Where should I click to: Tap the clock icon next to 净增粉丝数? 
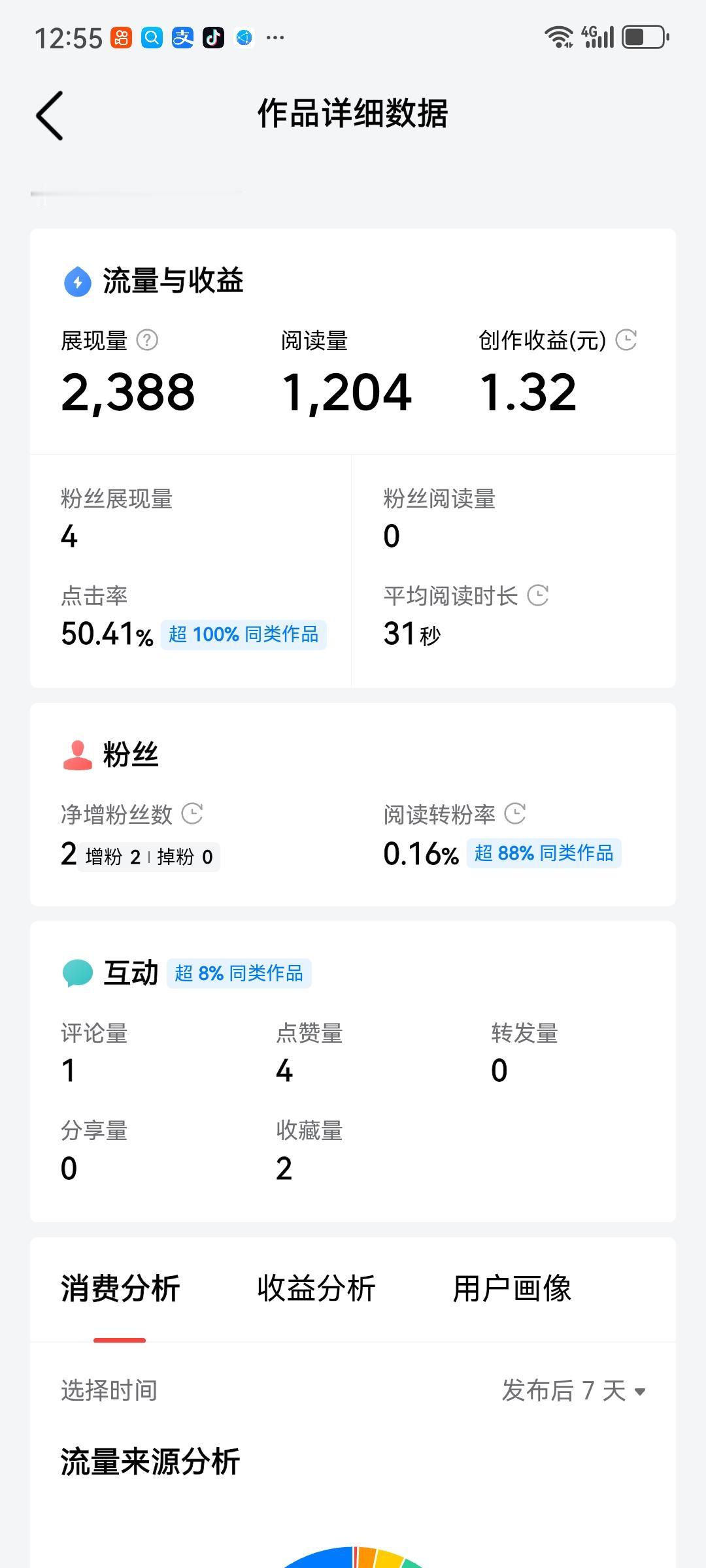(192, 813)
